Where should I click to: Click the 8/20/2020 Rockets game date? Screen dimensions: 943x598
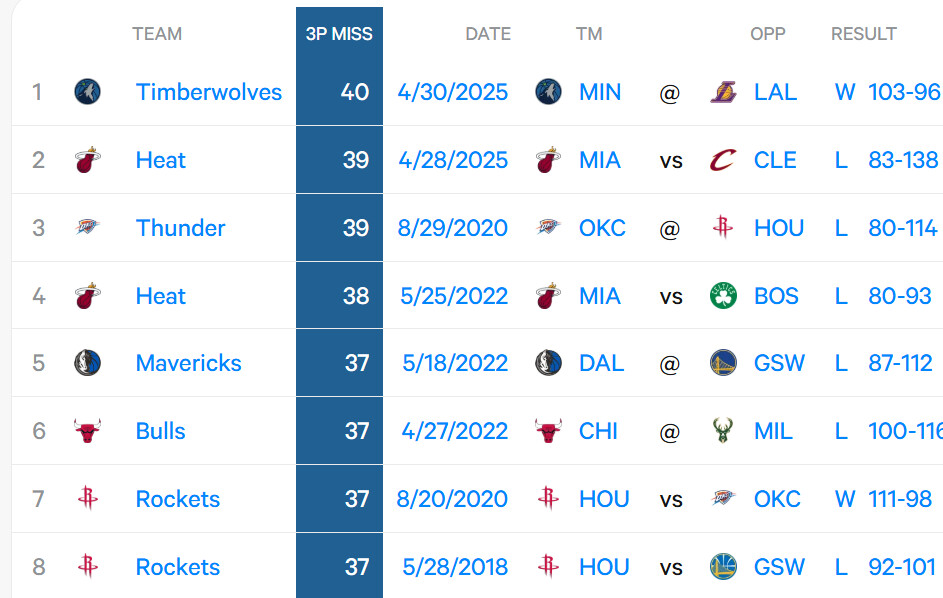tap(453, 499)
